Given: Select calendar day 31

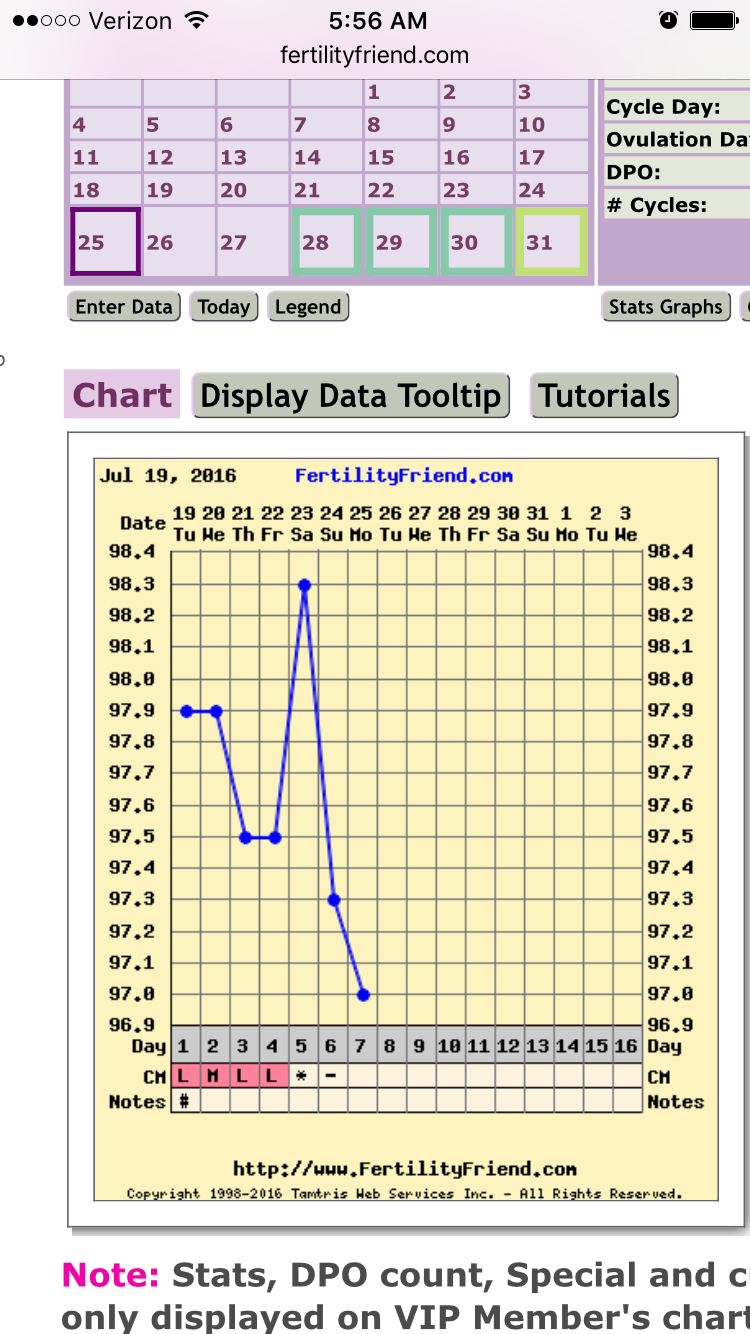Looking at the screenshot, I should 551,242.
